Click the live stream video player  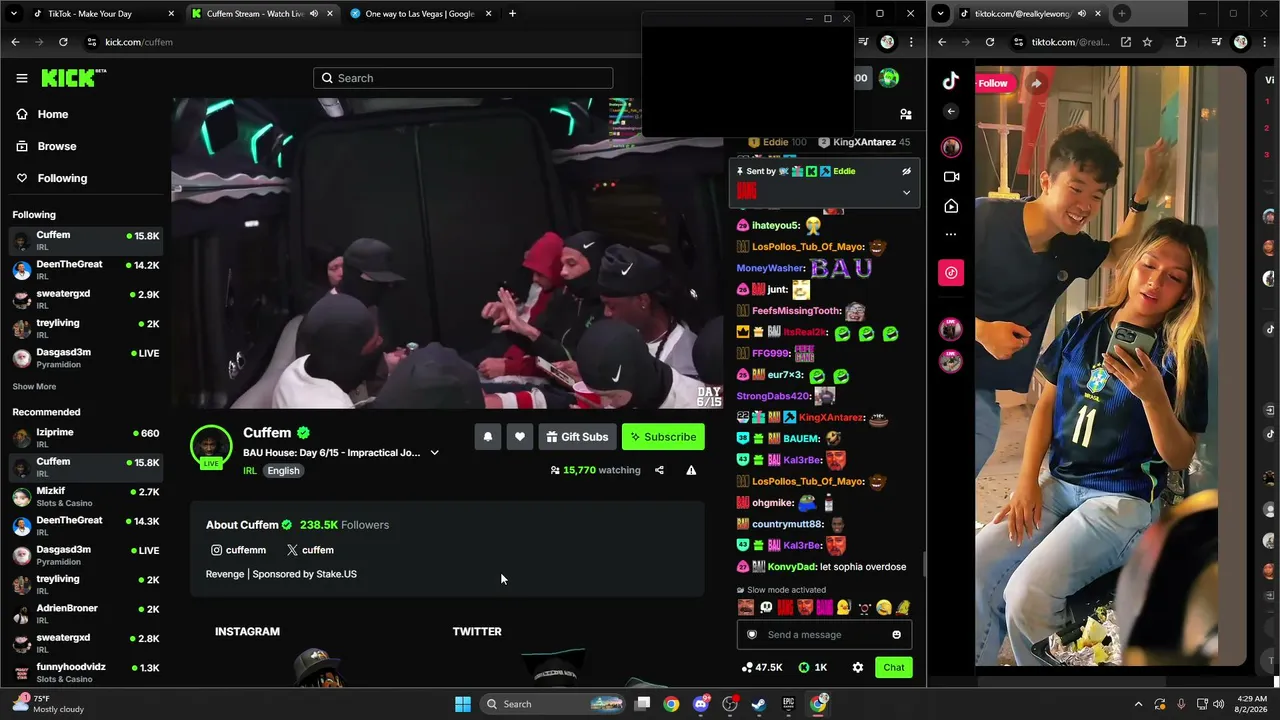point(448,253)
